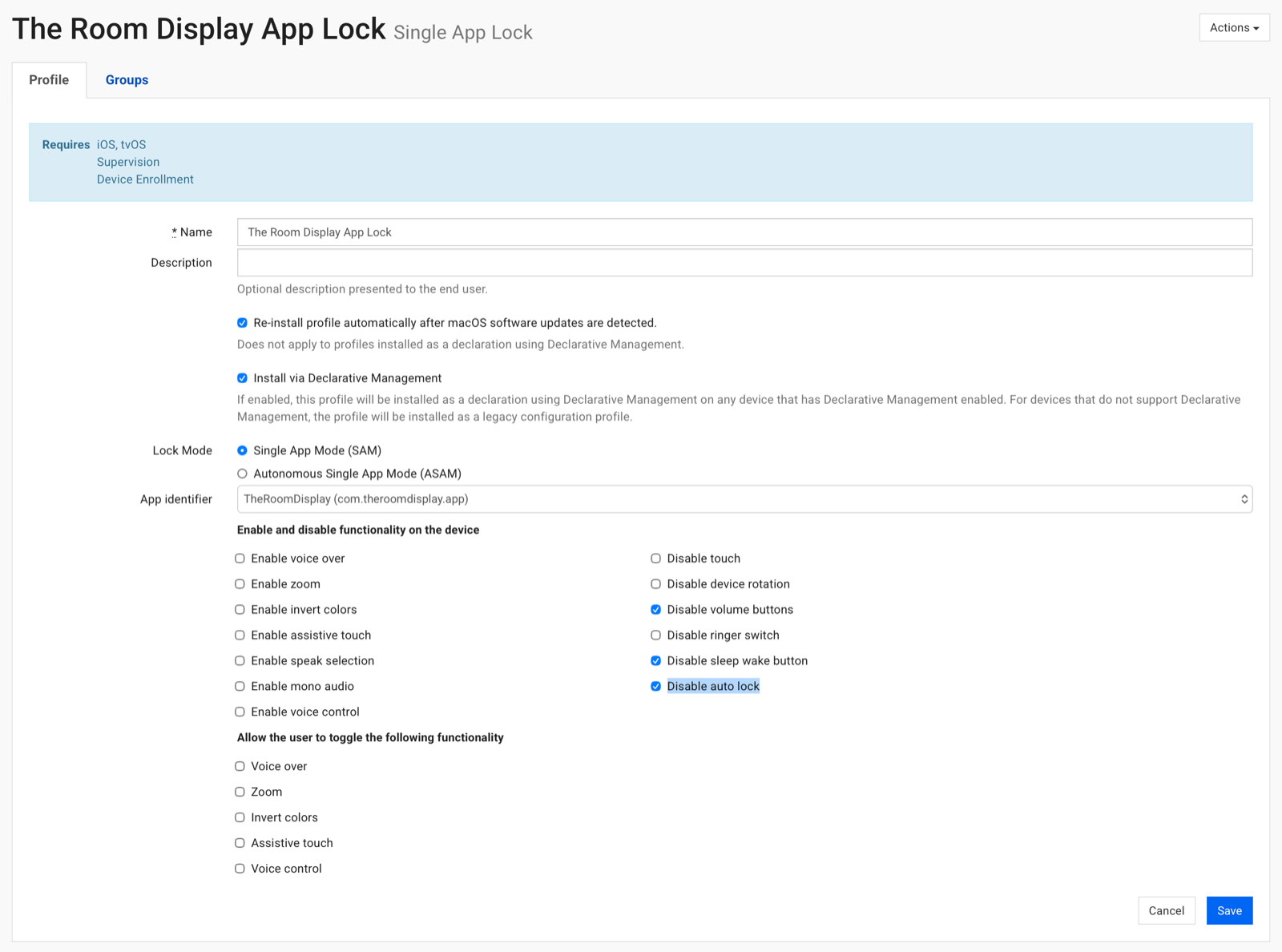This screenshot has height=952, width=1282.
Task: Click 'Optional description presented to the end user' text
Action: [x=362, y=289]
